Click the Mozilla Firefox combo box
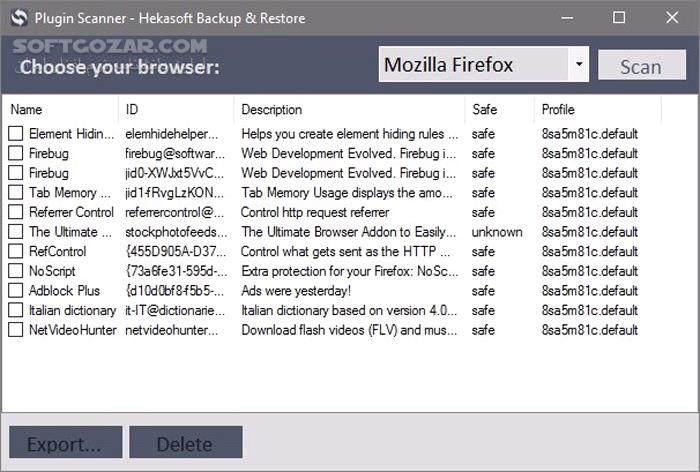Image resolution: width=700 pixels, height=472 pixels. click(483, 64)
